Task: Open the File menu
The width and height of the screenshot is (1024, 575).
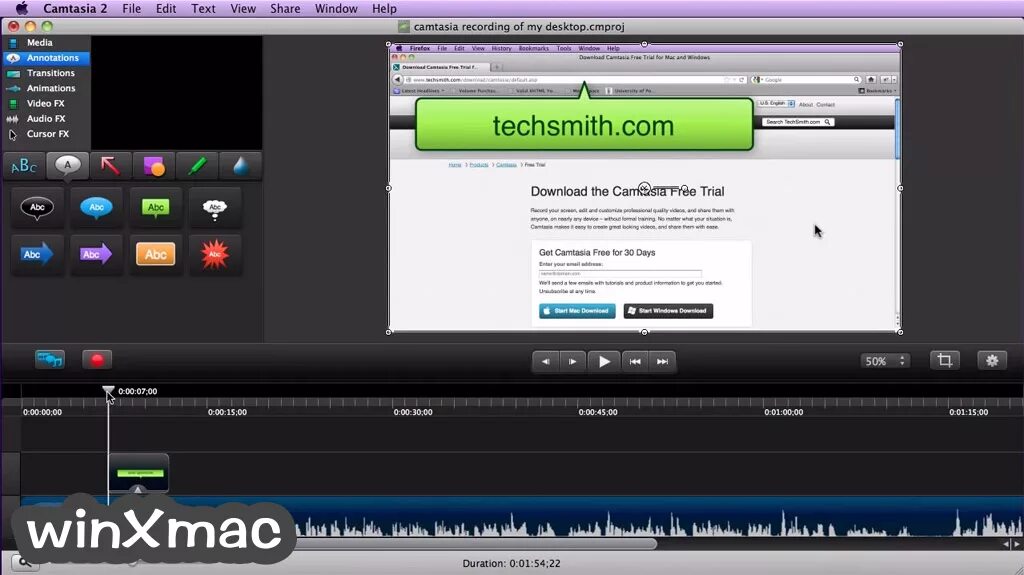Action: [x=131, y=8]
